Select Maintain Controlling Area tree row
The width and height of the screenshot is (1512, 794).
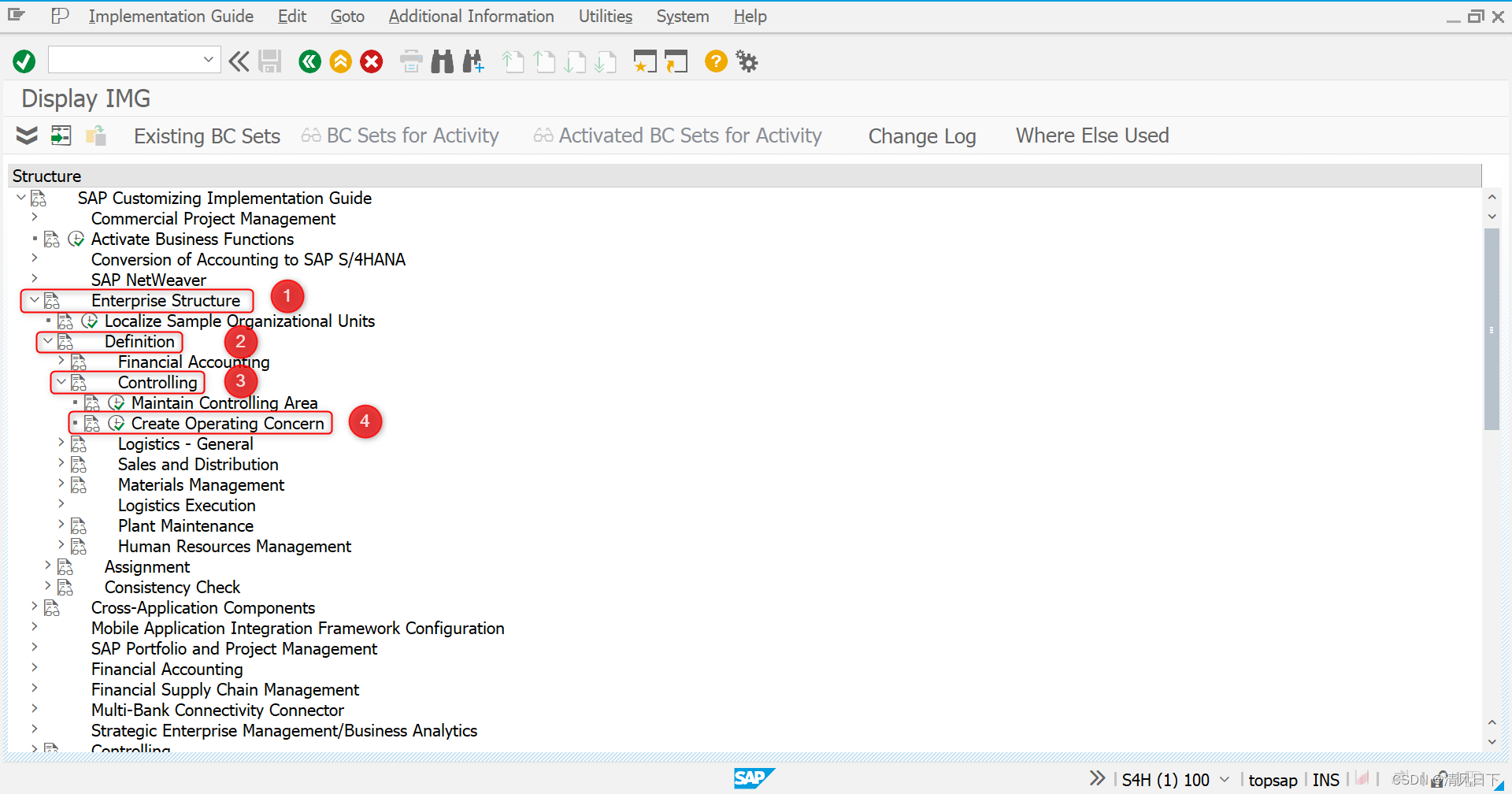coord(224,403)
